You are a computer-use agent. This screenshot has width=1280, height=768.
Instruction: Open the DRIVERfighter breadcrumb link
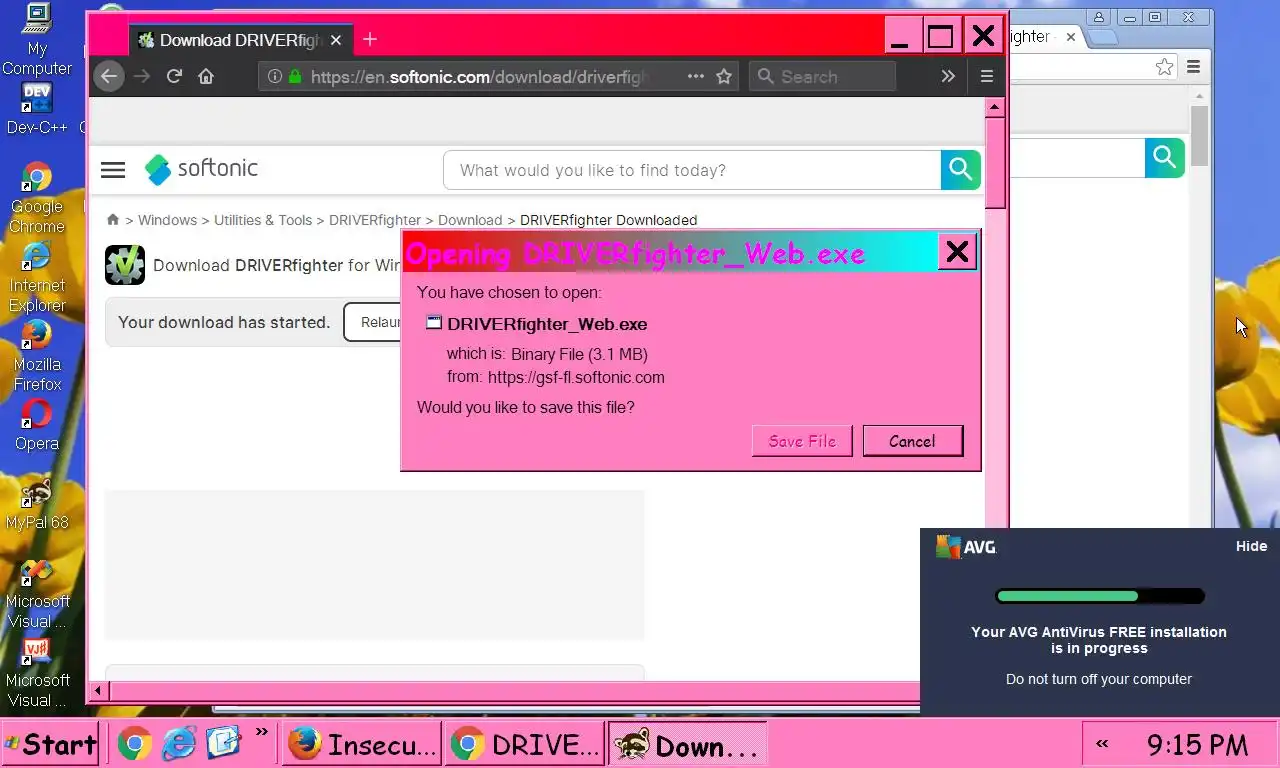[x=375, y=220]
